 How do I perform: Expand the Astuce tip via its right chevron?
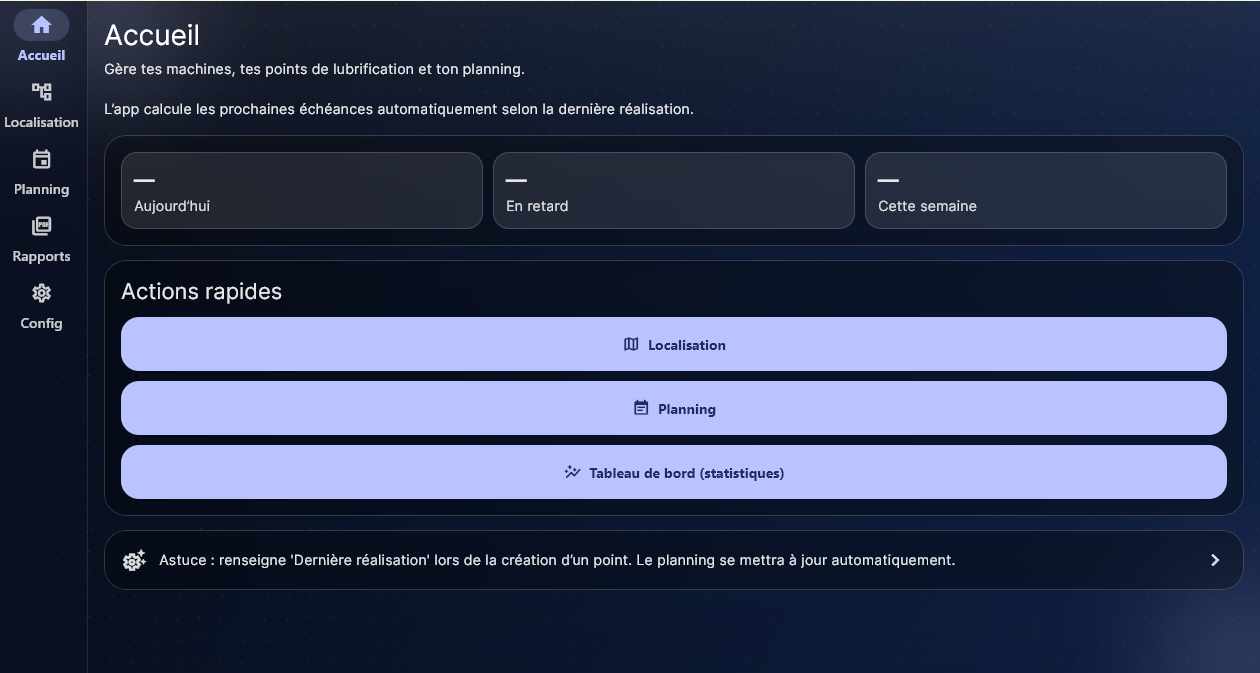1215,560
